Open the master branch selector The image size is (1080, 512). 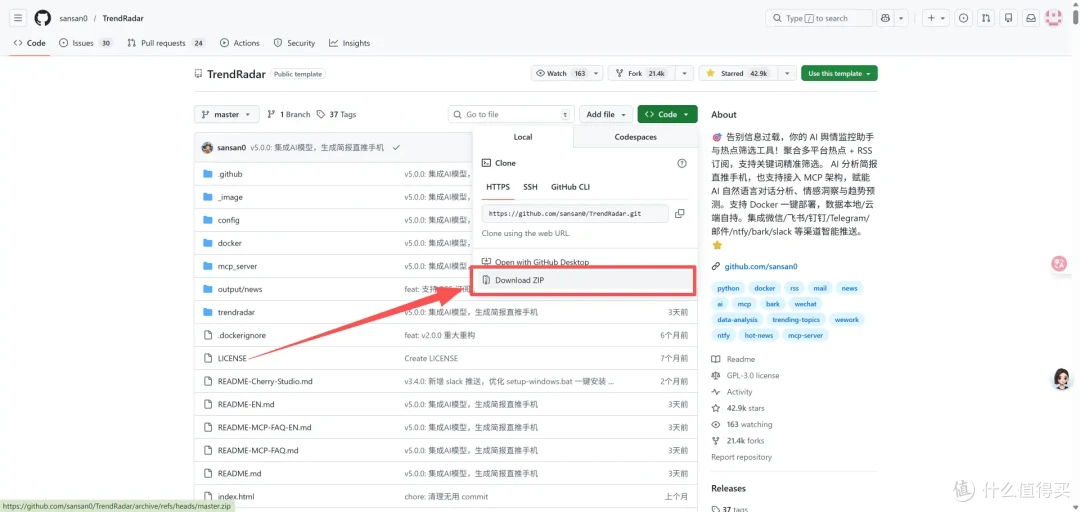pyautogui.click(x=227, y=114)
